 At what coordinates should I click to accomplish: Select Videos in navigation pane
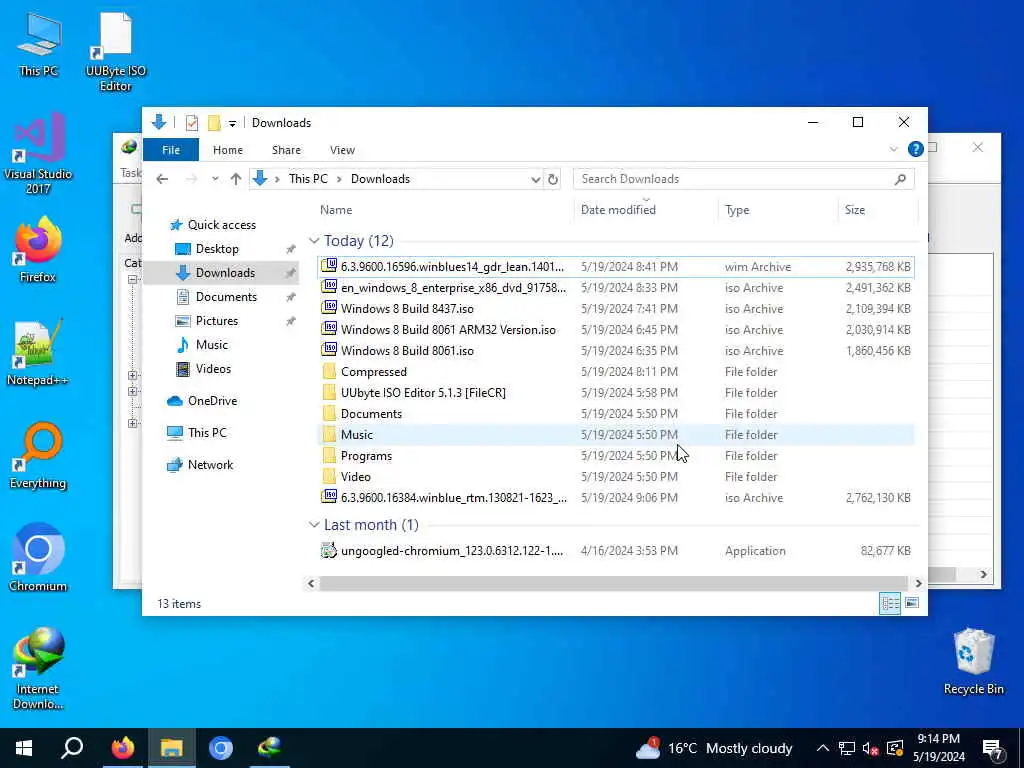click(x=214, y=369)
